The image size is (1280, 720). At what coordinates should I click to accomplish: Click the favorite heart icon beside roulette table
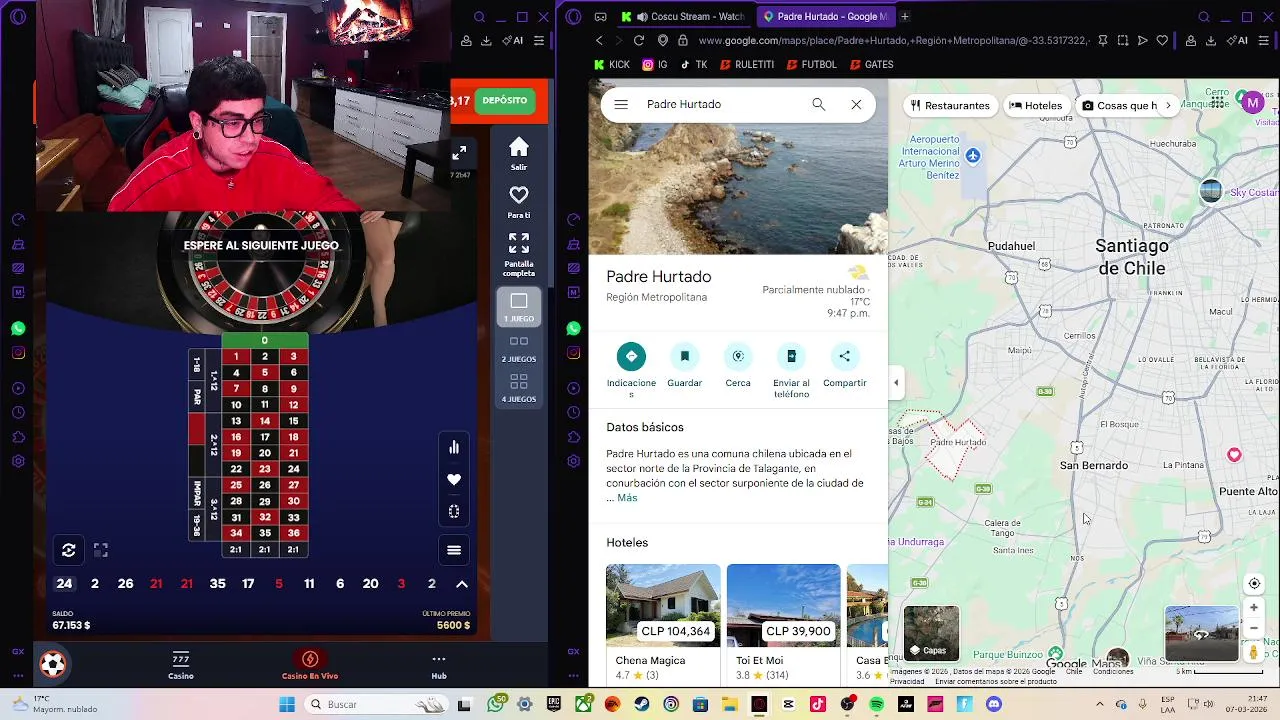tap(454, 480)
